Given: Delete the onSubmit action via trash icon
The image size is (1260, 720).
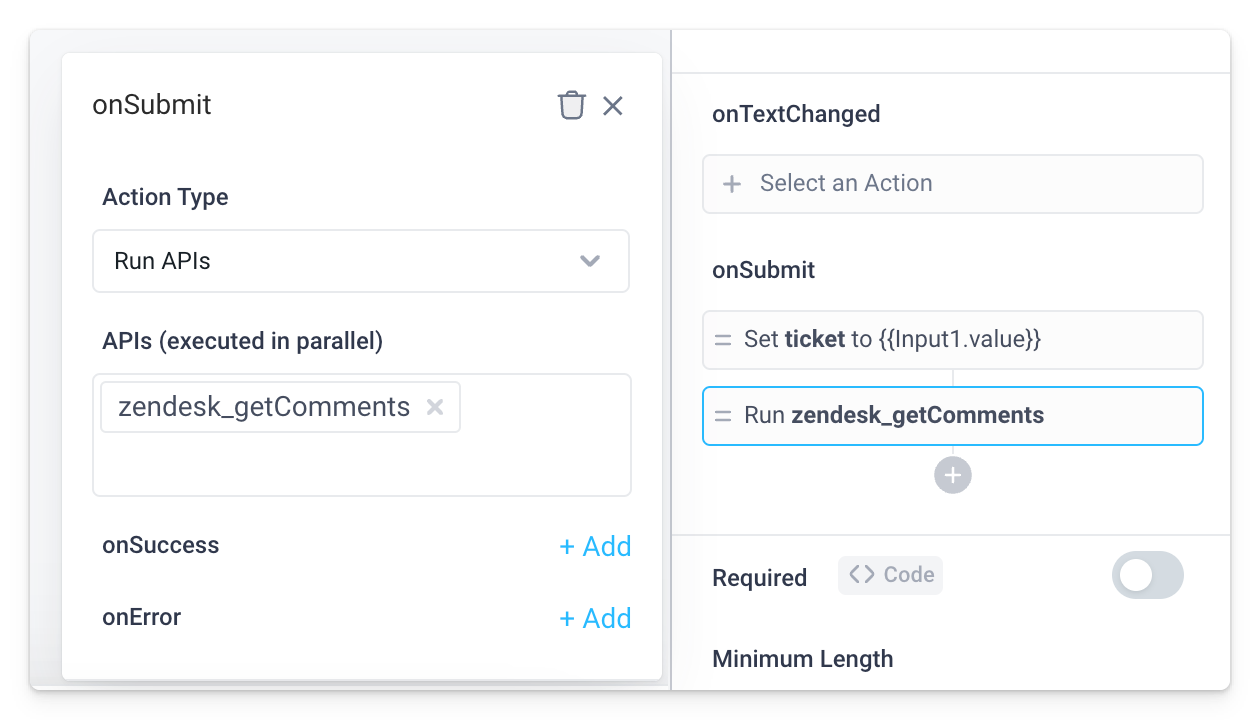Looking at the screenshot, I should 571,105.
